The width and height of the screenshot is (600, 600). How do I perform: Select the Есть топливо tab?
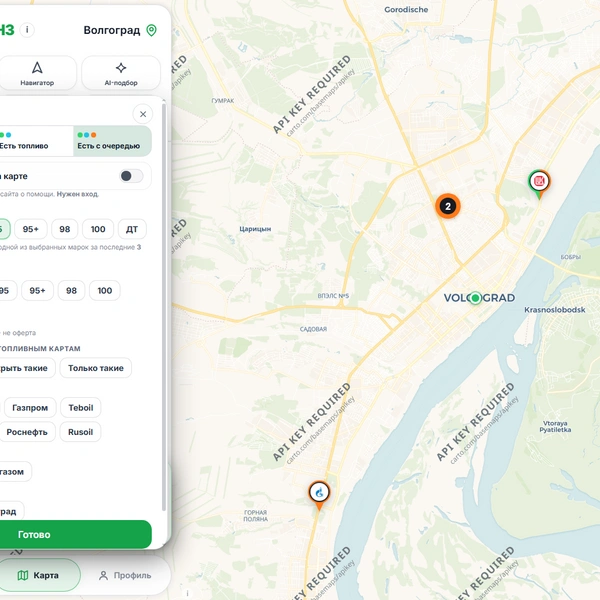click(x=34, y=141)
